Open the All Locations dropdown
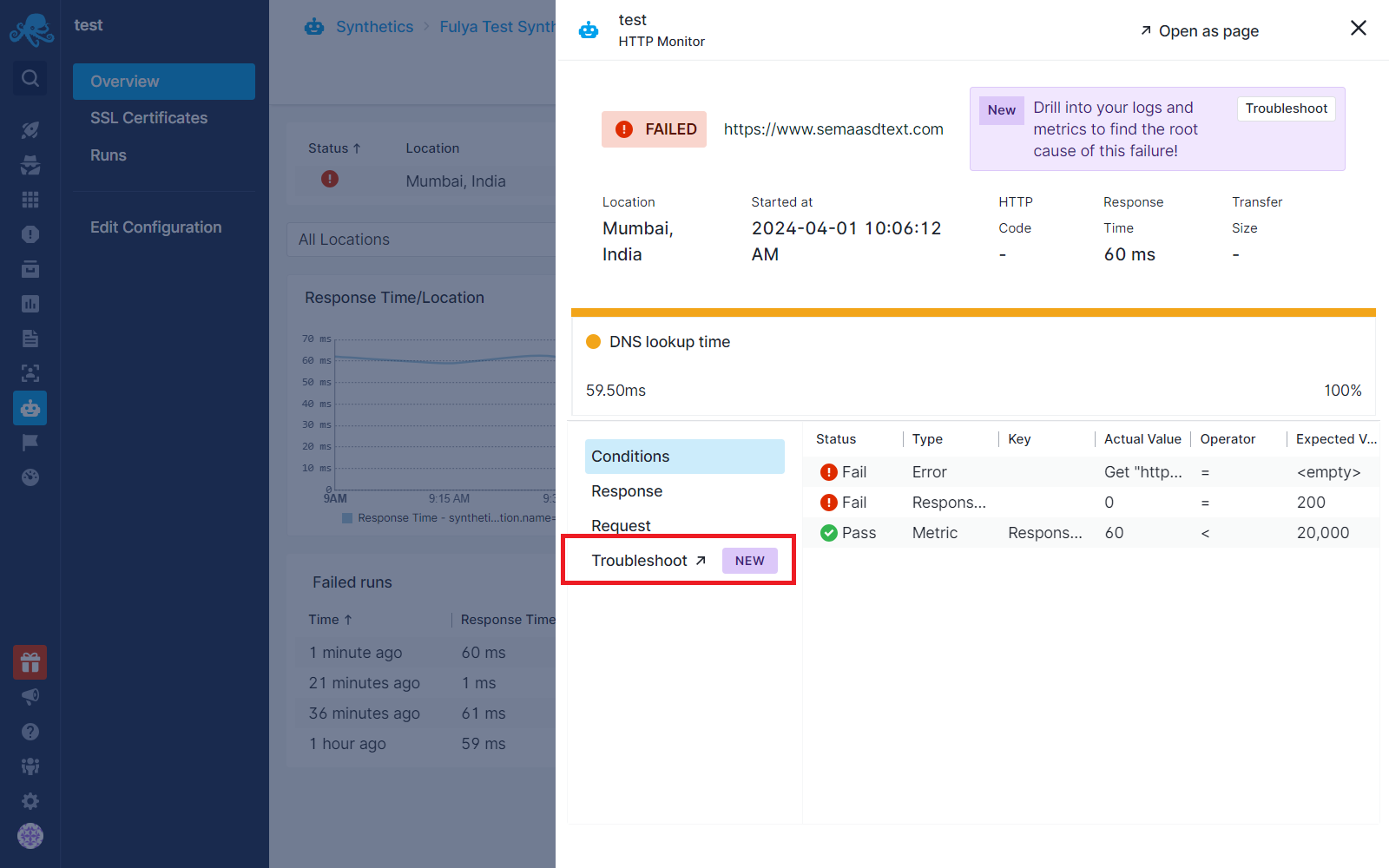The image size is (1389, 868). [421, 240]
